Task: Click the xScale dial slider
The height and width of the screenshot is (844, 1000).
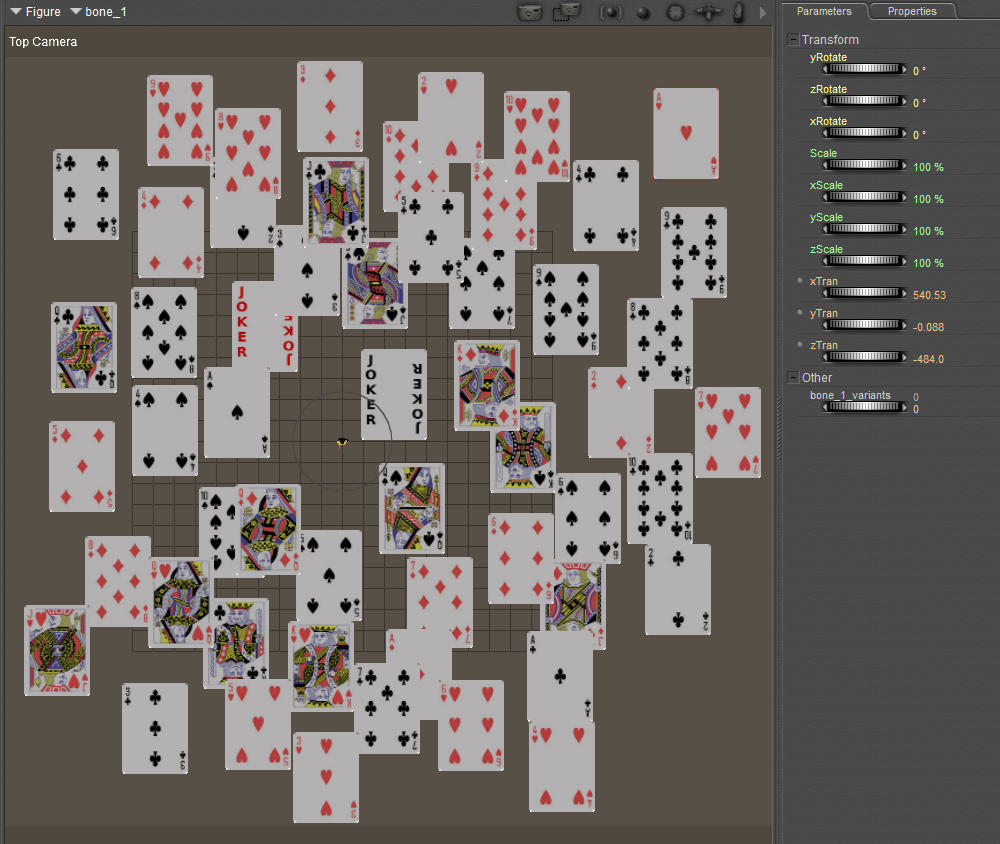Action: click(x=864, y=196)
